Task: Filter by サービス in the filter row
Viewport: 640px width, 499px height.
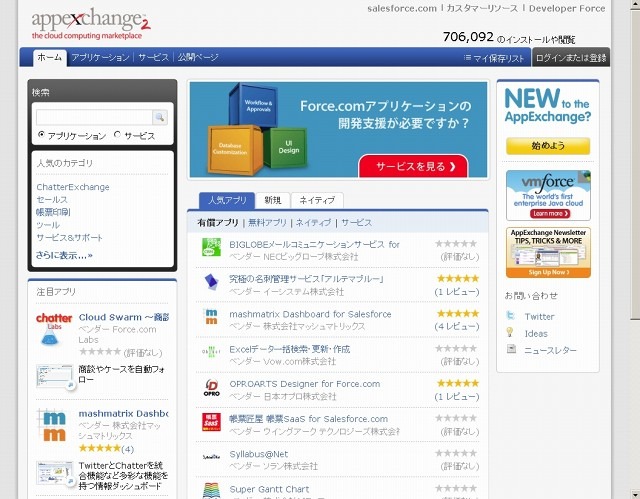Action: coord(356,223)
